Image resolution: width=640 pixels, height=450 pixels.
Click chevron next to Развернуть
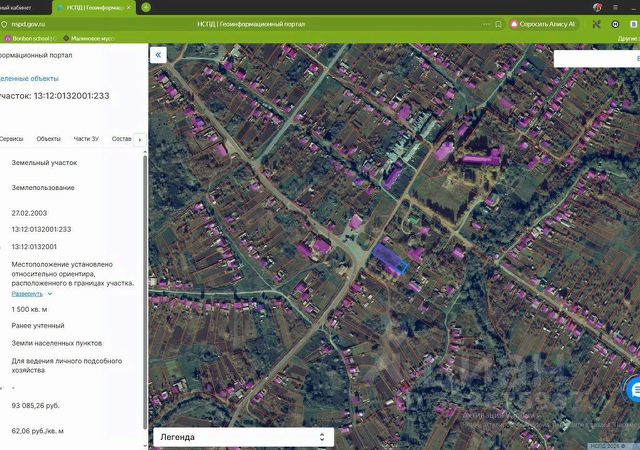(x=50, y=294)
